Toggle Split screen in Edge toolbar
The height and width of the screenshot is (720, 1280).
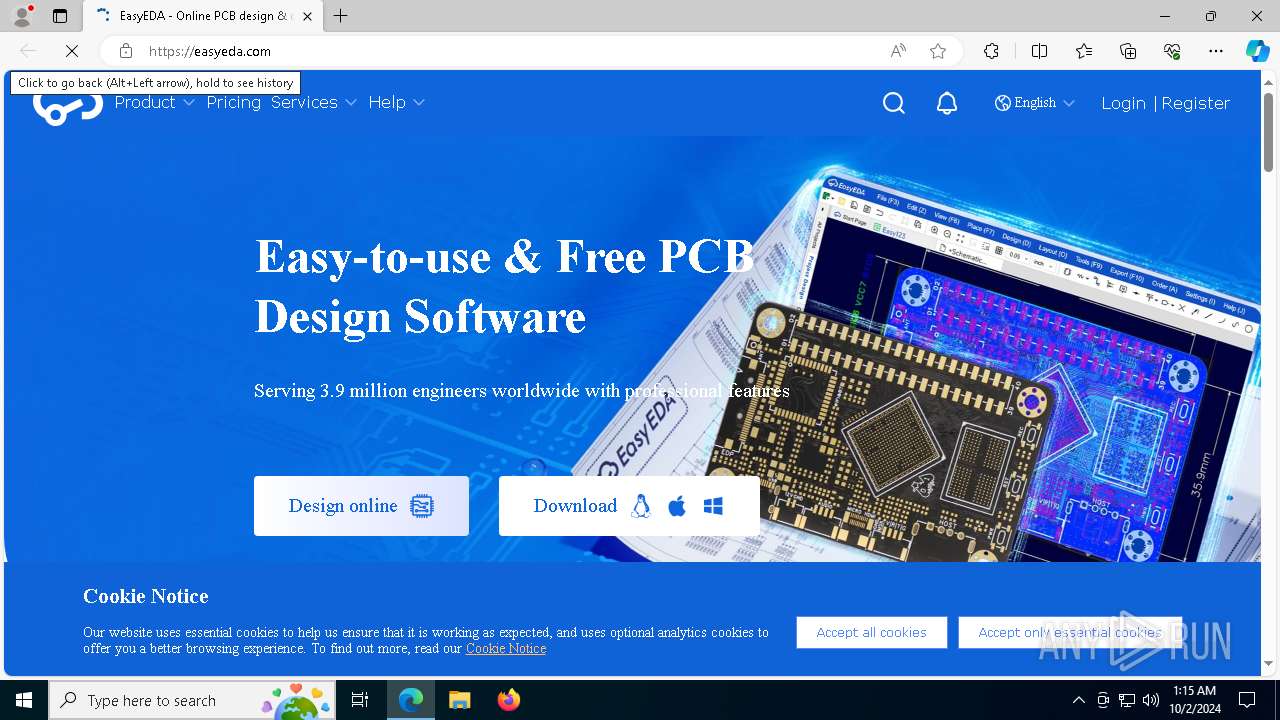1039,51
